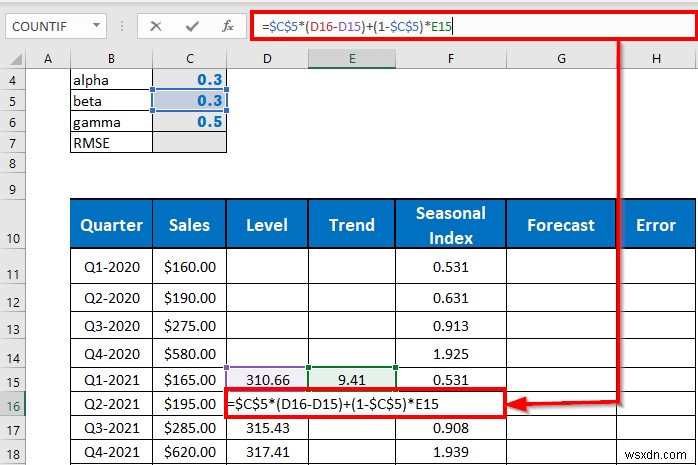Click the beta value cell in row 5
This screenshot has height=465, width=698.
pyautogui.click(x=190, y=101)
